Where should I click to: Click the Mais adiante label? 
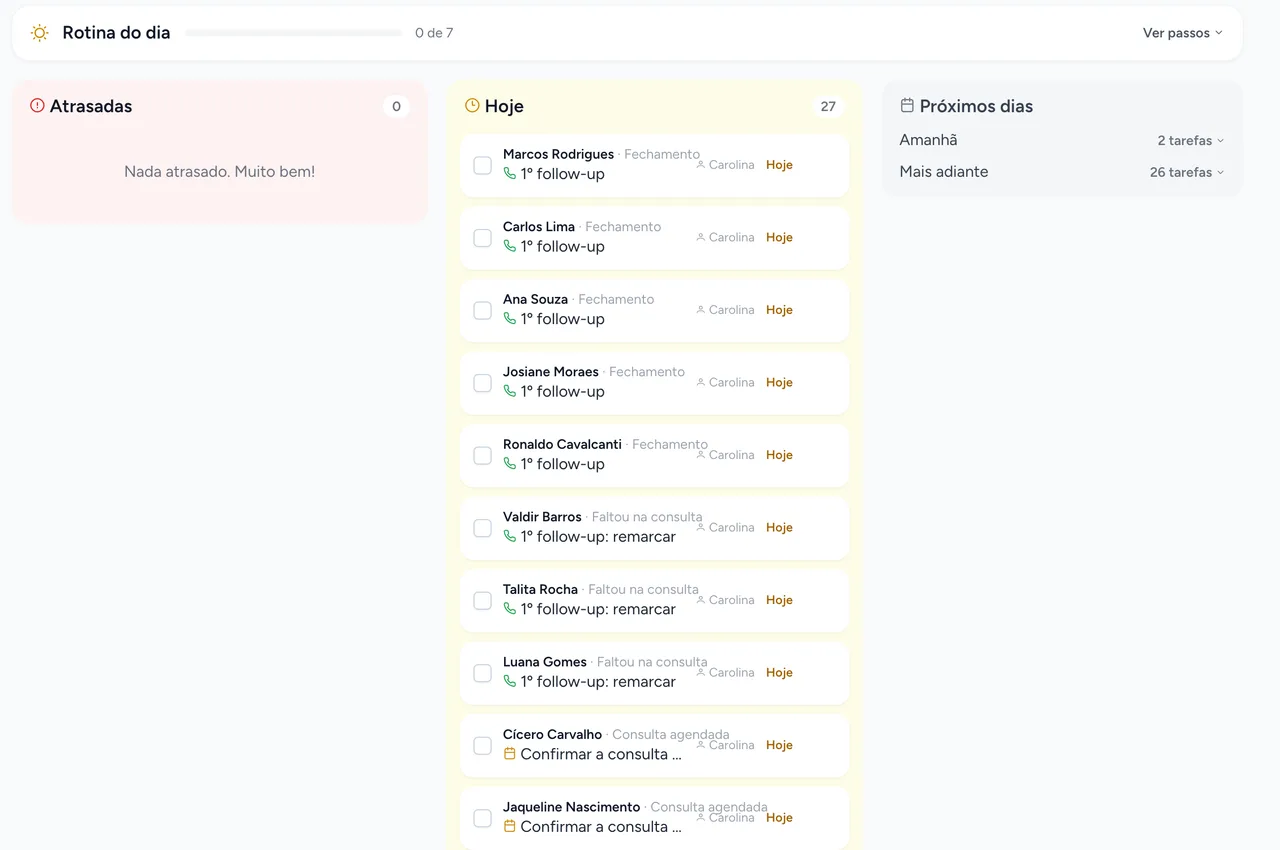point(944,171)
